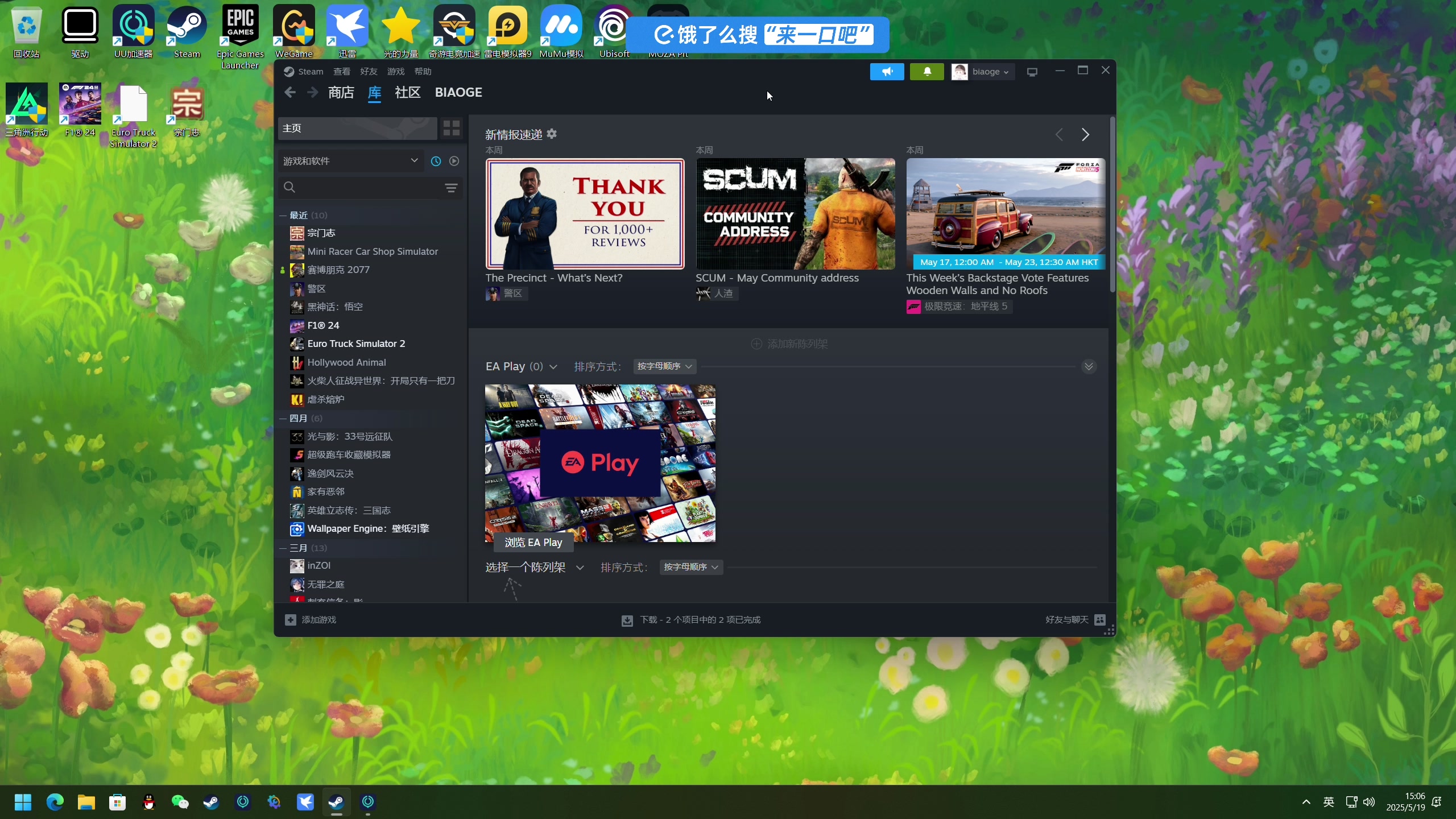Click the 人渣 game tag under SCUM news
The image size is (1456, 819).
click(717, 293)
